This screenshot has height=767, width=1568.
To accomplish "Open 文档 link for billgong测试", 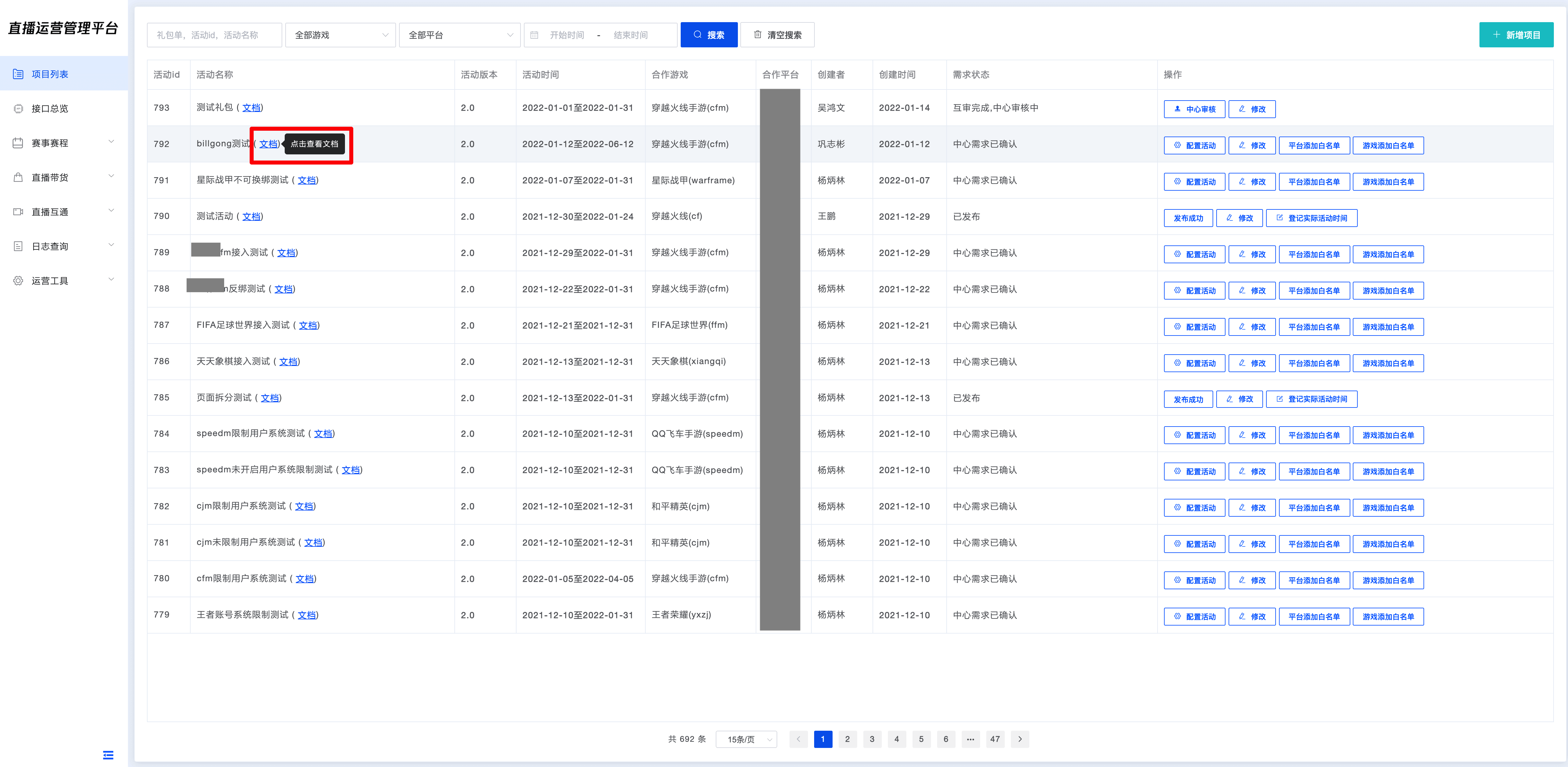I will coord(268,144).
